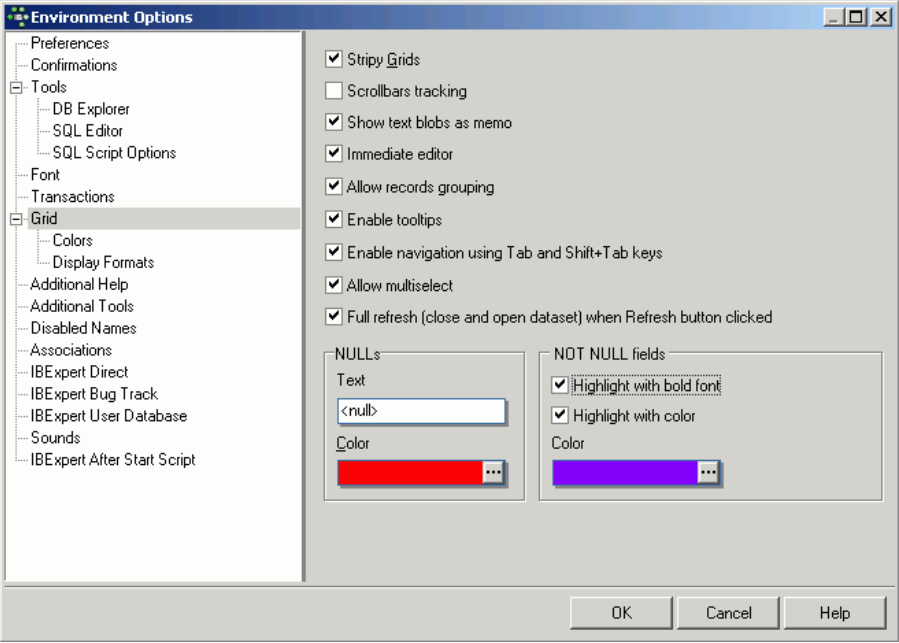Viewport: 899px width, 643px height.
Task: Click the Environment Options title bar icon
Action: (18, 17)
